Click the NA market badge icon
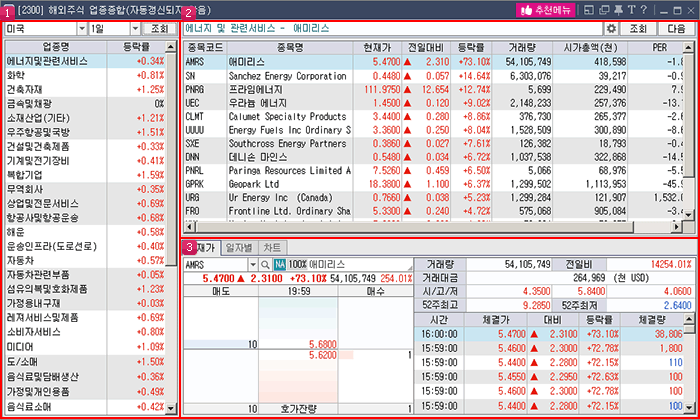Viewport: 700px width, 420px height. pos(279,265)
